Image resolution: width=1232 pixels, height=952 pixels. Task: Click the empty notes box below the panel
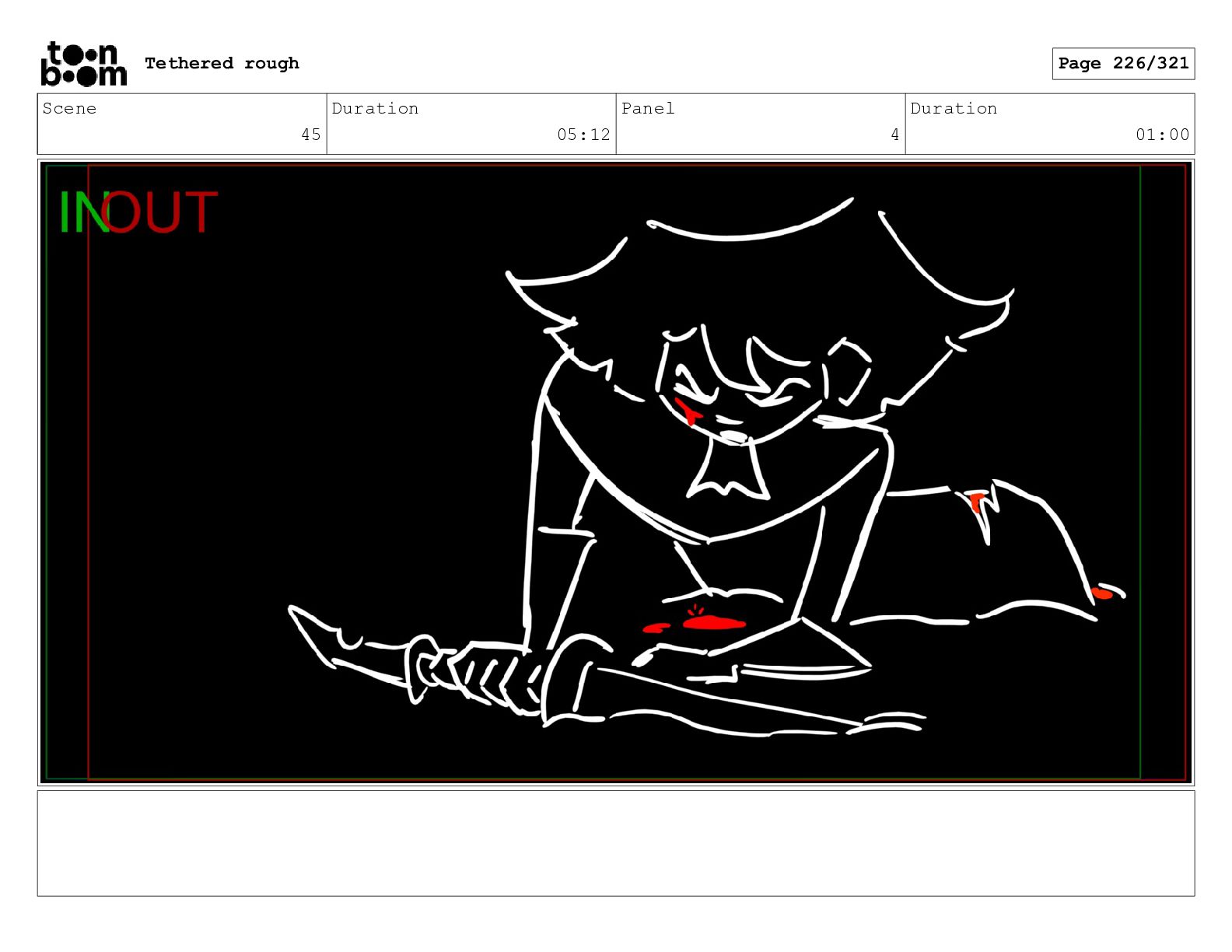click(x=616, y=843)
